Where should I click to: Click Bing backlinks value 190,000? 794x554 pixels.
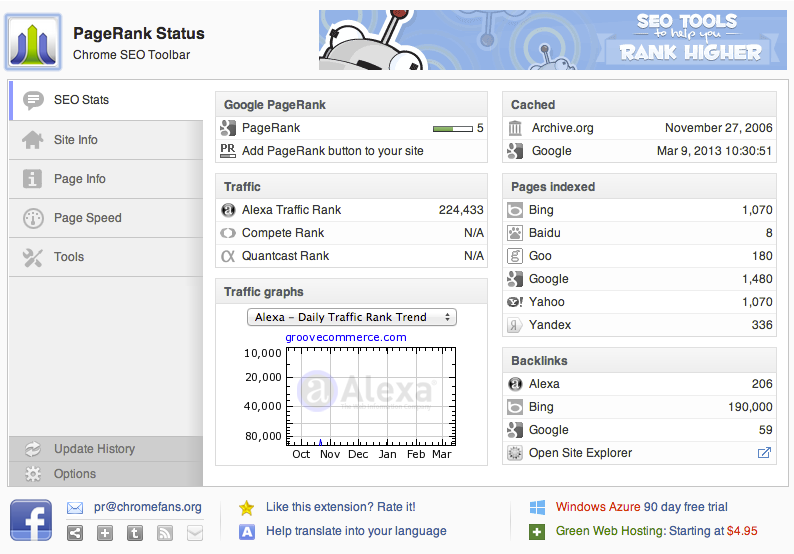click(x=750, y=407)
